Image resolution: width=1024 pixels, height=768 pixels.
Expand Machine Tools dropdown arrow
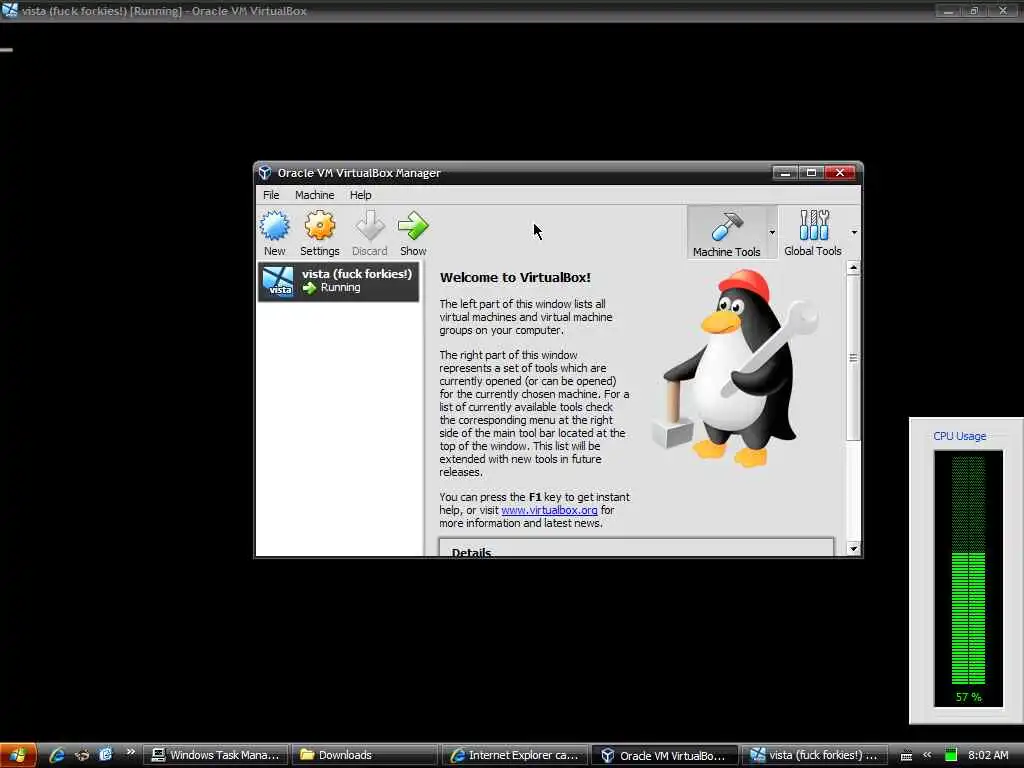[772, 232]
